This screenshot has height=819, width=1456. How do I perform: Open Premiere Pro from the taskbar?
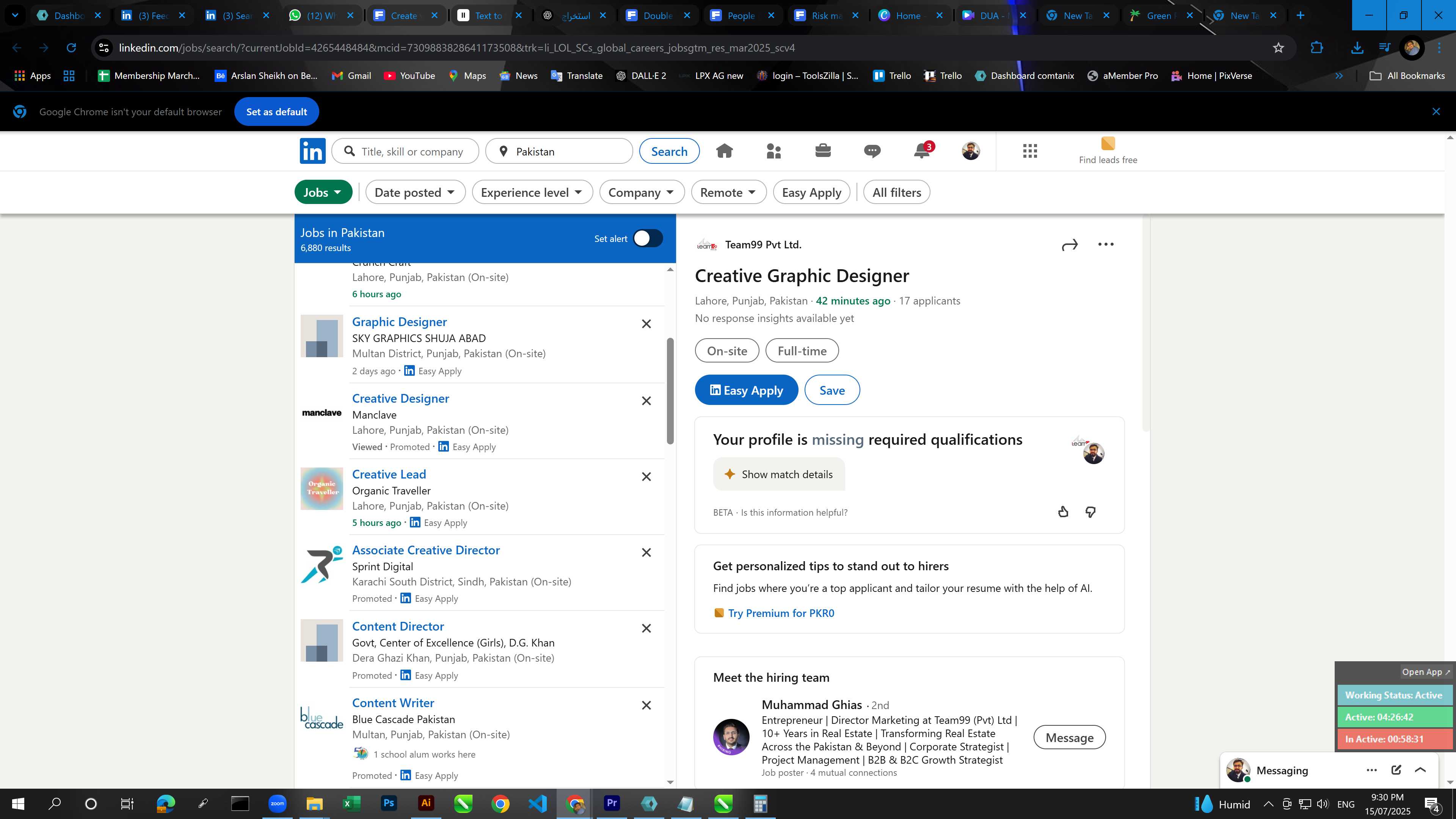click(x=612, y=803)
